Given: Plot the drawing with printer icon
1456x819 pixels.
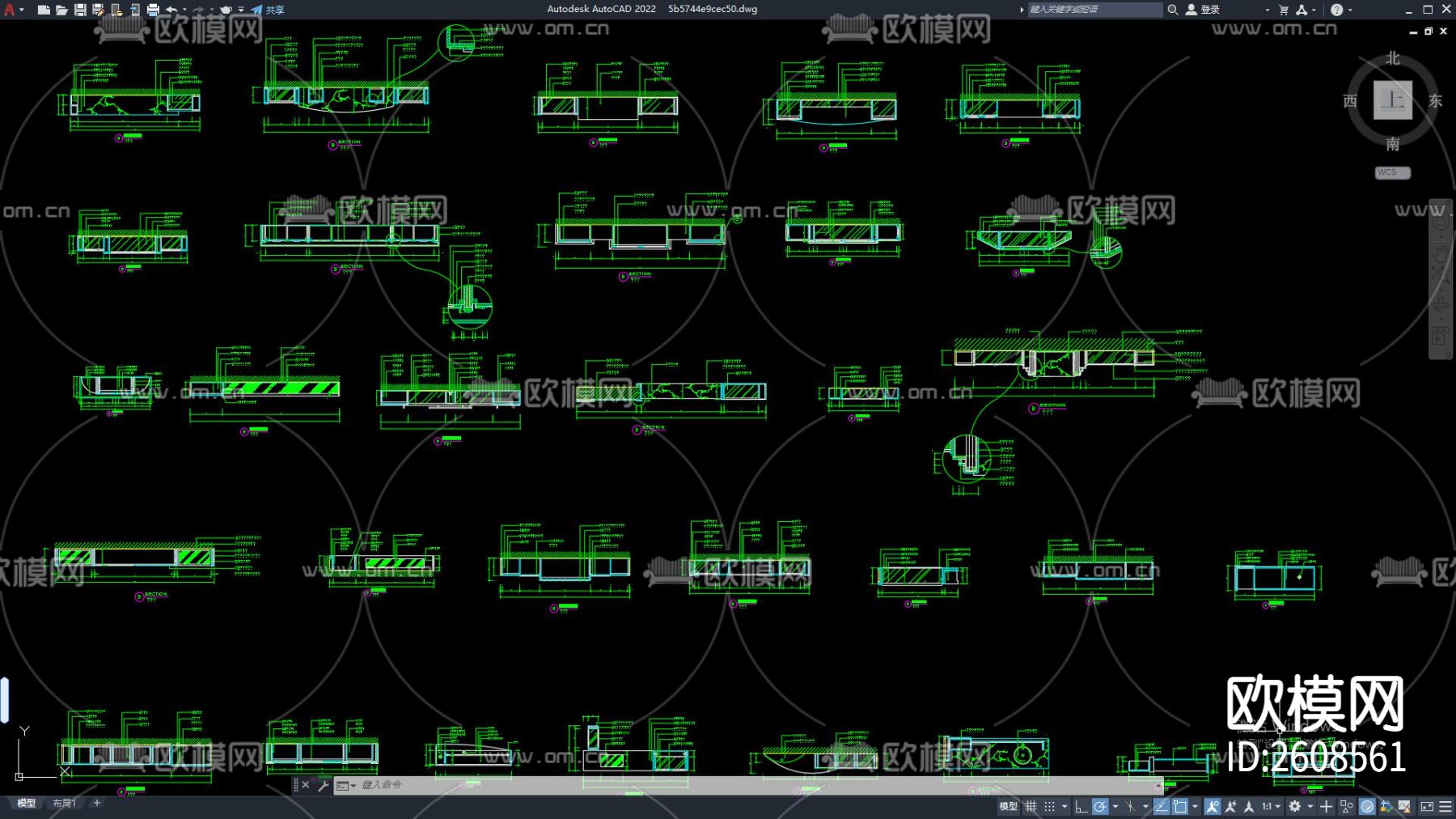Looking at the screenshot, I should 153,10.
